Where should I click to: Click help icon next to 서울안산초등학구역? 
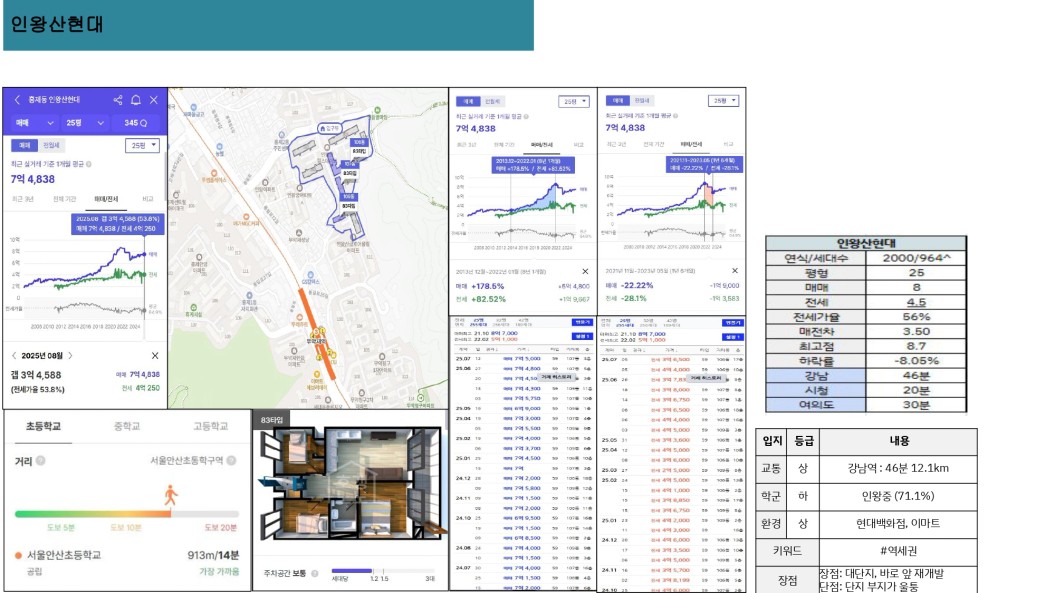pyautogui.click(x=231, y=461)
